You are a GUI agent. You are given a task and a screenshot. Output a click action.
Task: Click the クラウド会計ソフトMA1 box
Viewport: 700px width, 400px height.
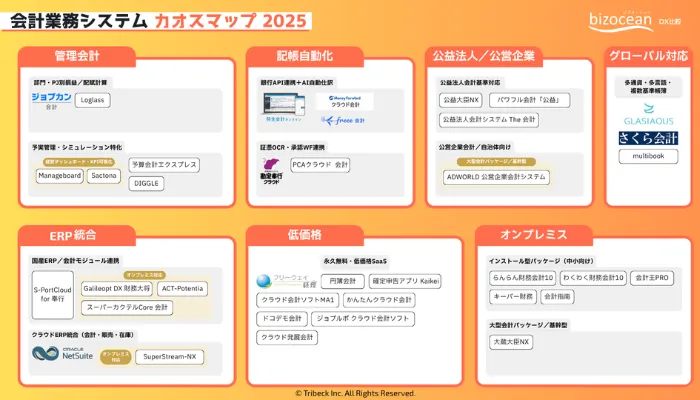coord(297,300)
